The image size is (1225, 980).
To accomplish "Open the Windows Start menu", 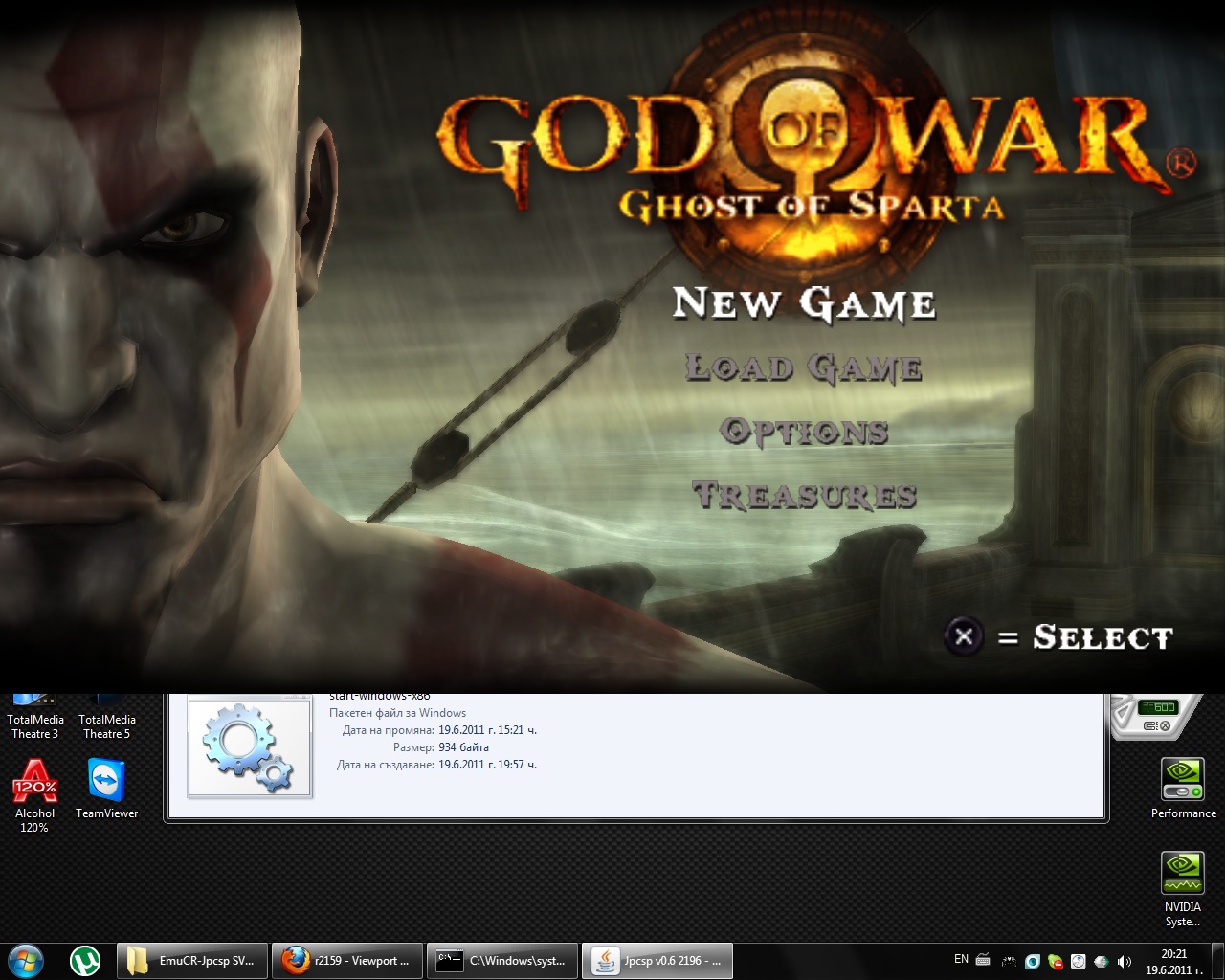I will point(26,960).
